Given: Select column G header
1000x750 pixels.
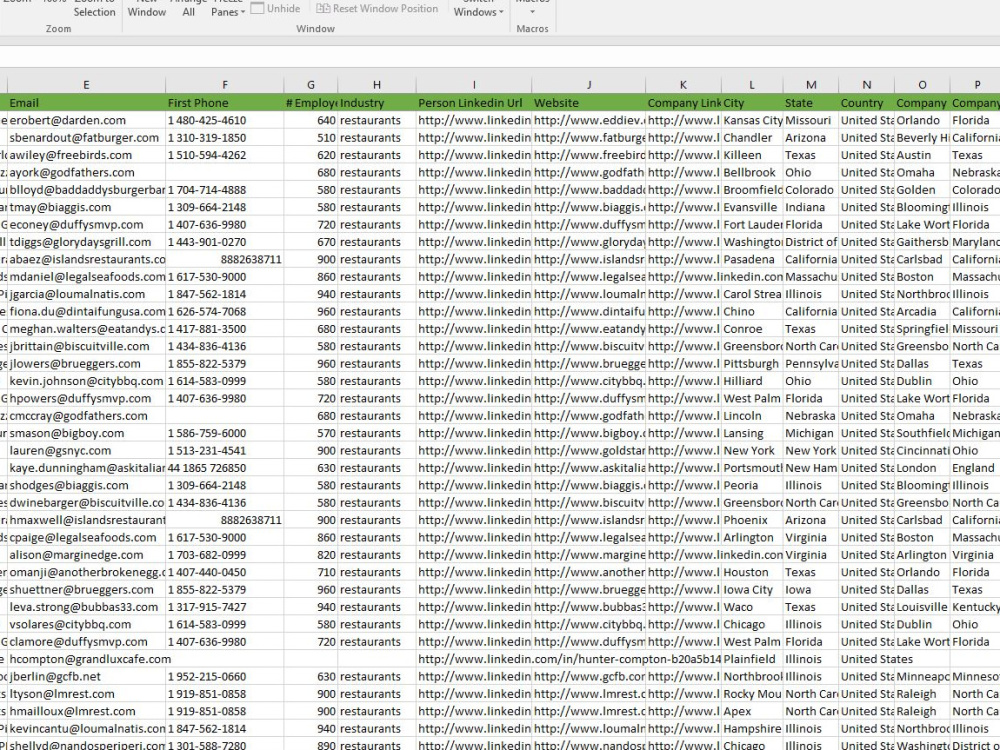Looking at the screenshot, I should (x=311, y=85).
